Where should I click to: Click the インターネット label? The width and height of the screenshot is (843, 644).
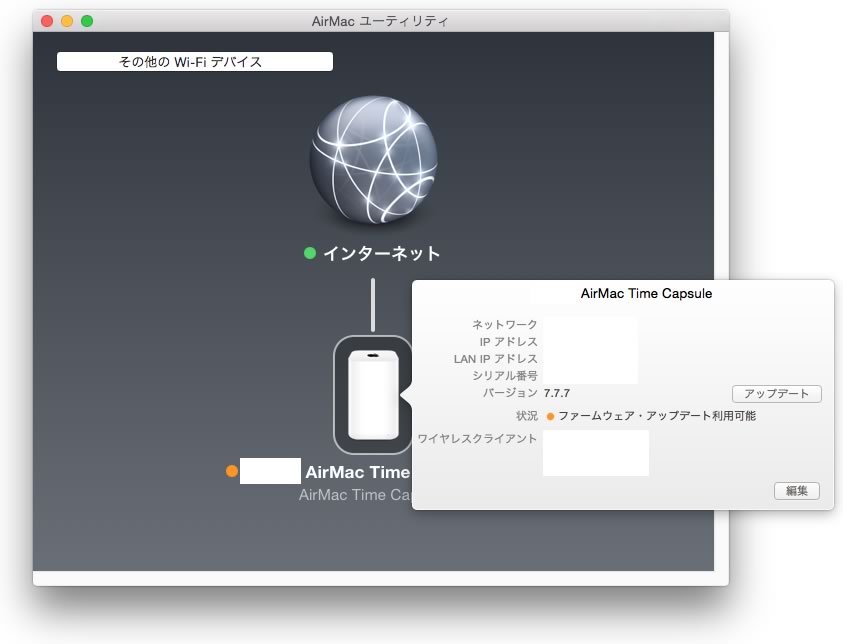coord(381,254)
